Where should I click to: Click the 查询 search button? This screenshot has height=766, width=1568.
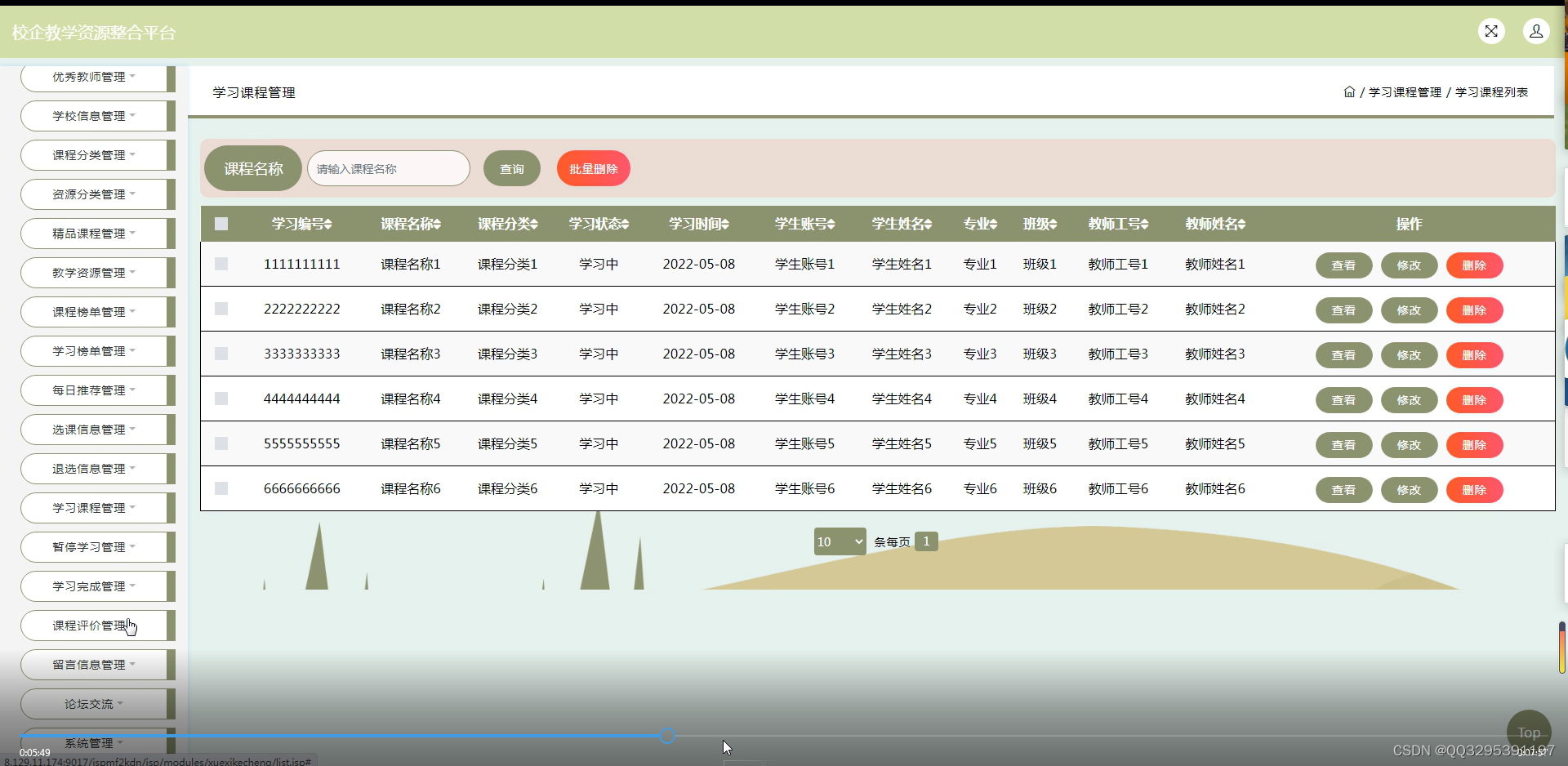coord(512,169)
